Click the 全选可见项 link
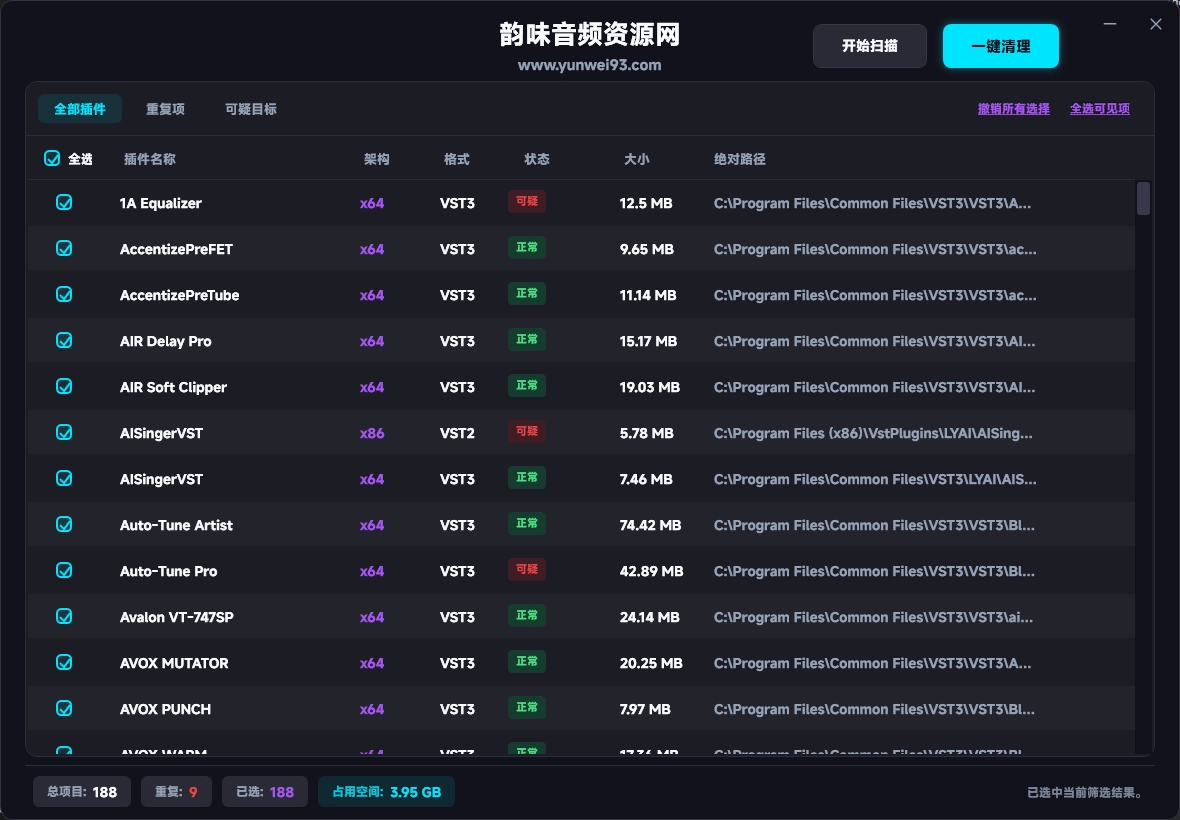 coord(1100,109)
